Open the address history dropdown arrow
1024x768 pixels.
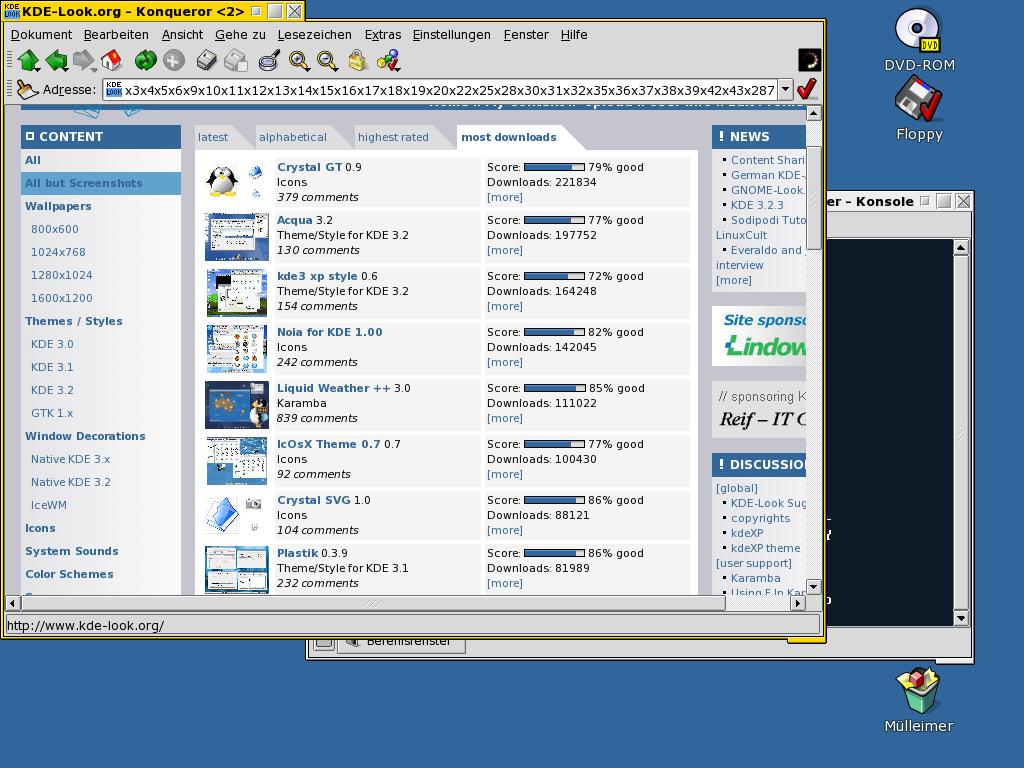point(786,89)
